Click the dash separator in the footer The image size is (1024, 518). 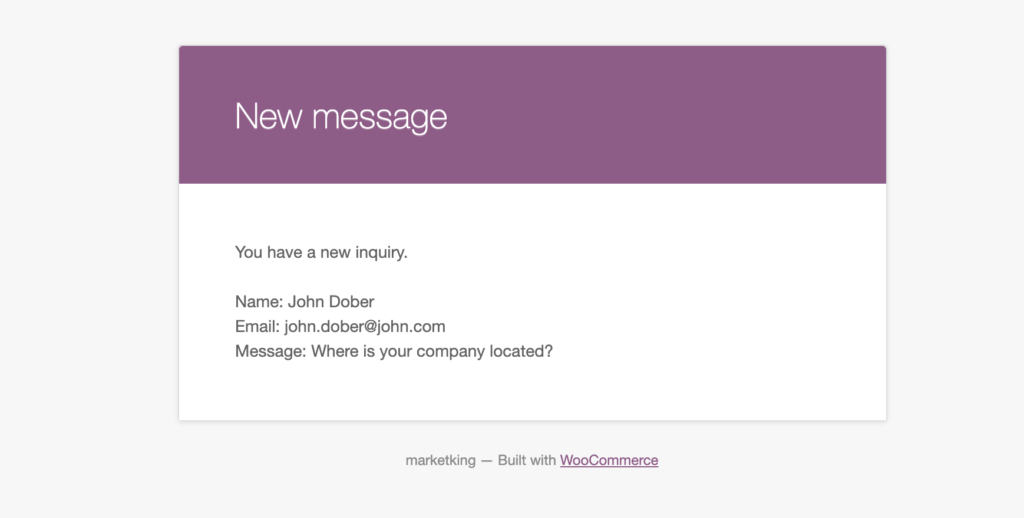tap(487, 461)
